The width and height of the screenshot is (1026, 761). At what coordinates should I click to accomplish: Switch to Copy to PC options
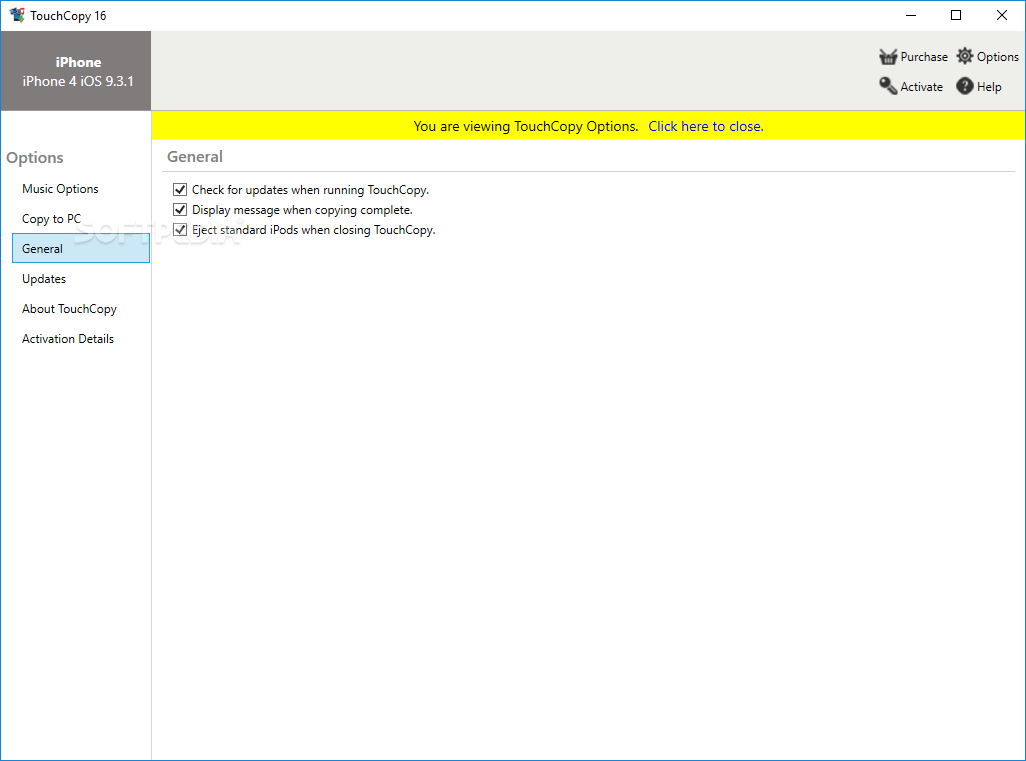[80, 219]
